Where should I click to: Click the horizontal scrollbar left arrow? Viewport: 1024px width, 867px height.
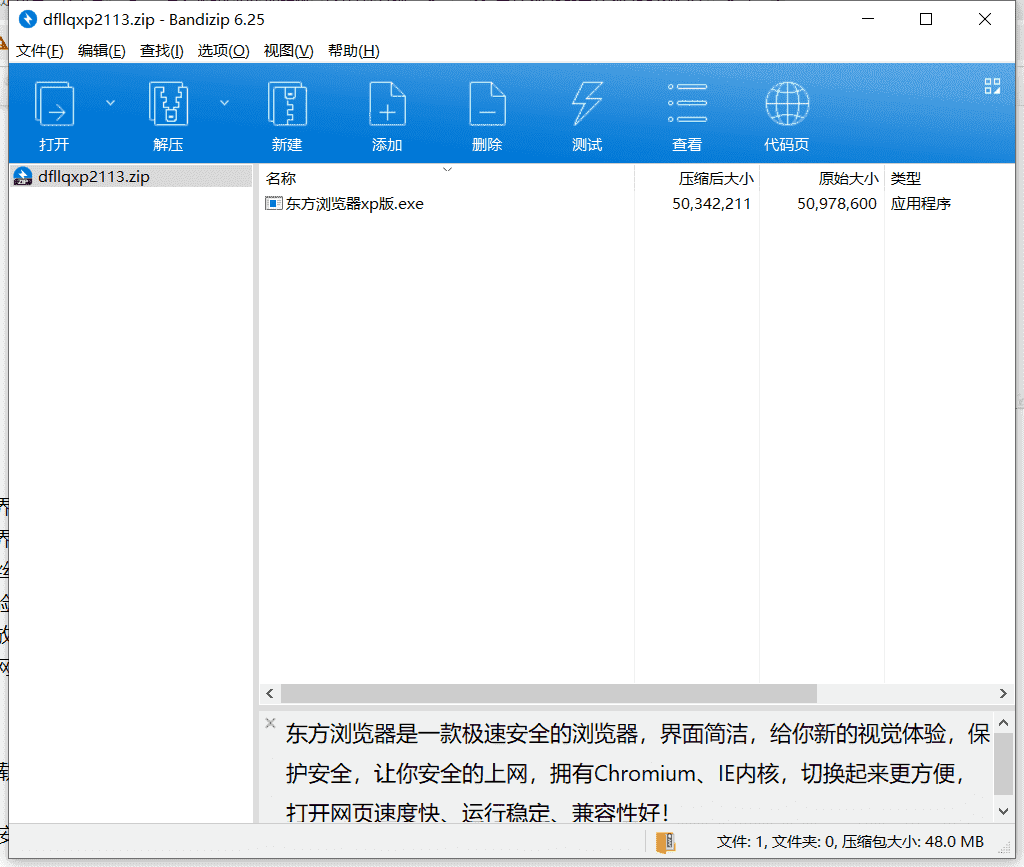pyautogui.click(x=270, y=693)
